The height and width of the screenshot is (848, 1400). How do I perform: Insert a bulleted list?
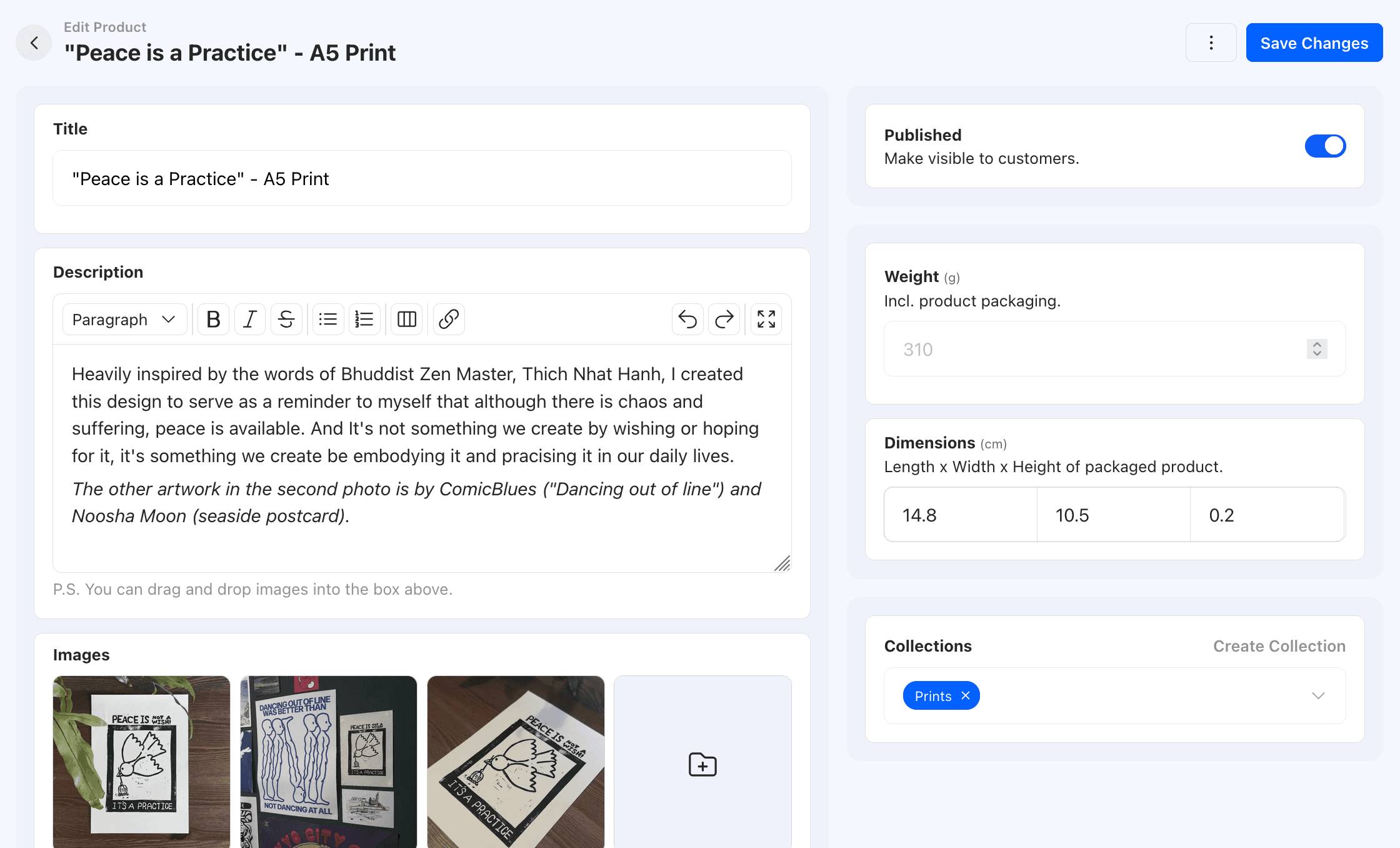[x=328, y=320]
